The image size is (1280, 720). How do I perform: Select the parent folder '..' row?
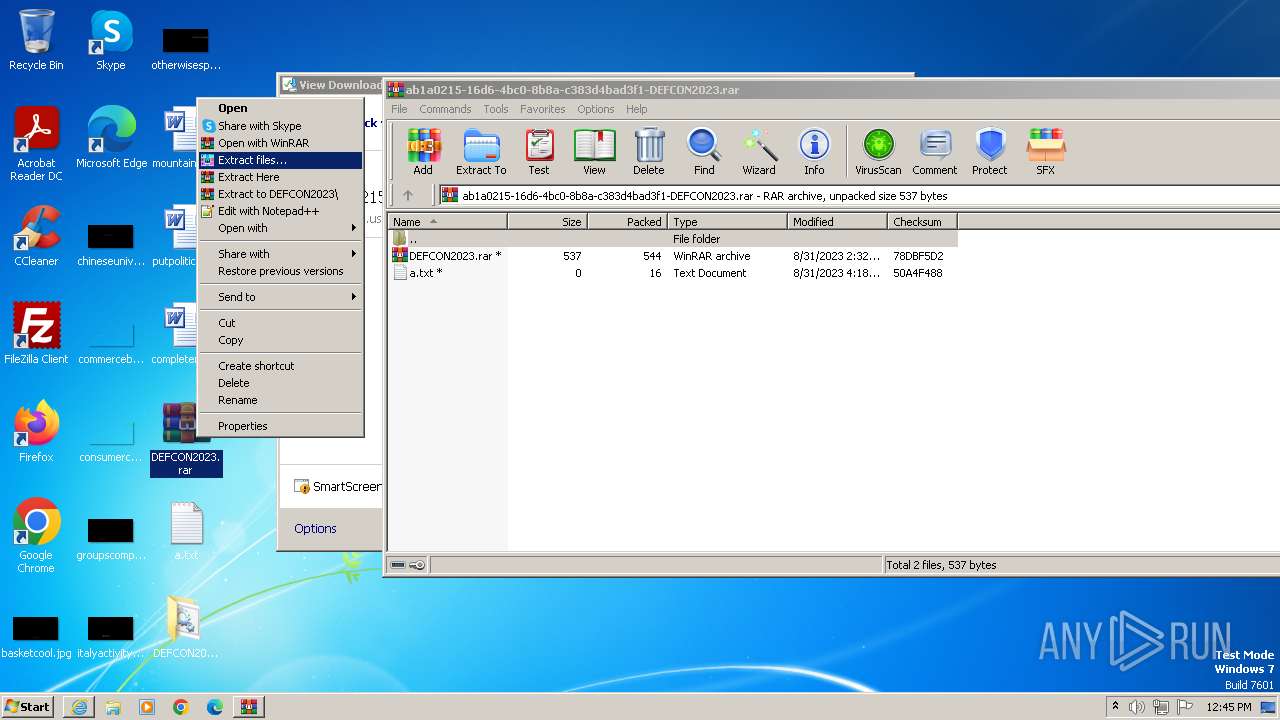(673, 239)
